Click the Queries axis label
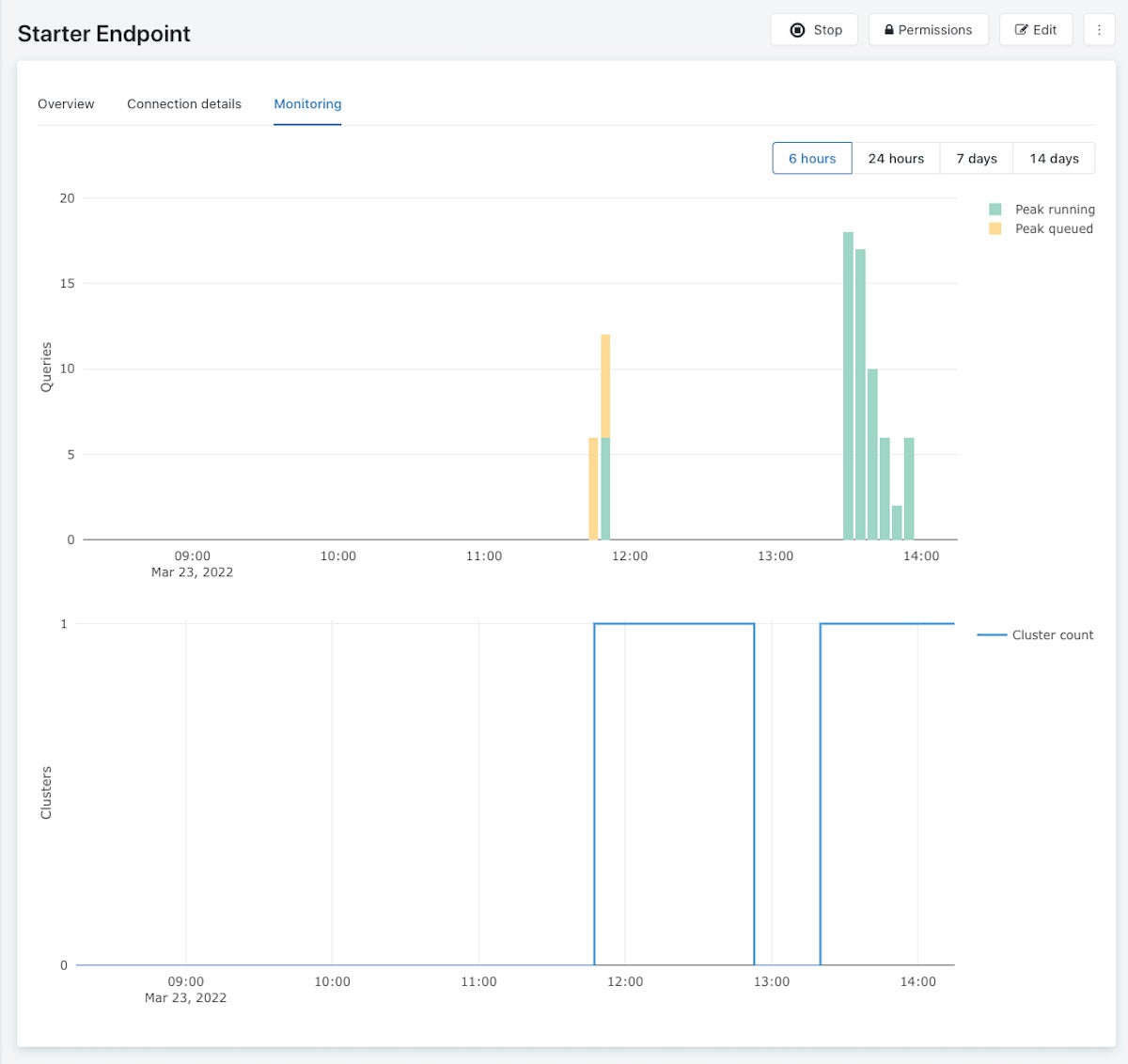This screenshot has height=1064, width=1128. [x=46, y=367]
